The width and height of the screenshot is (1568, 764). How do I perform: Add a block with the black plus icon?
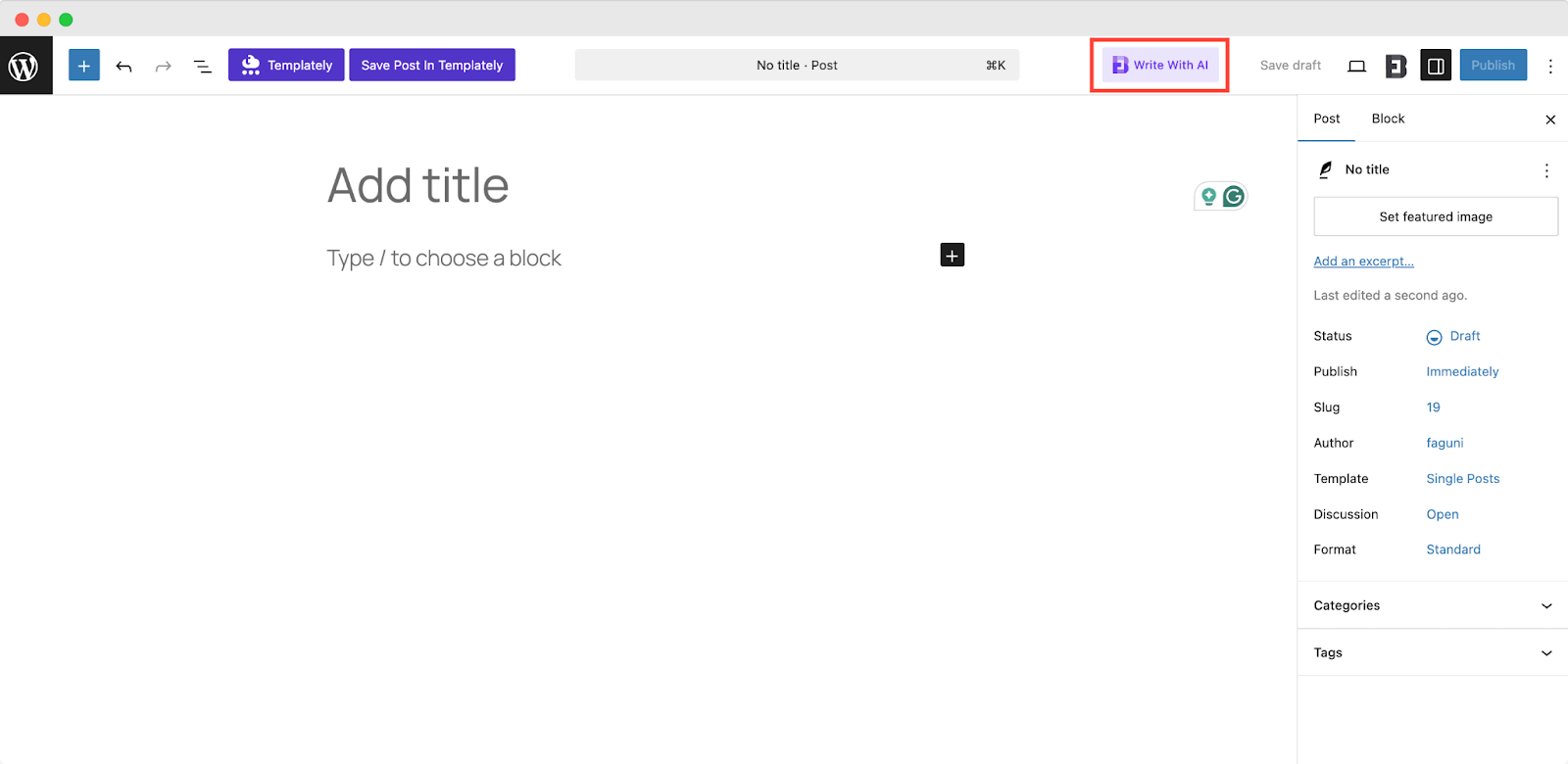[952, 255]
